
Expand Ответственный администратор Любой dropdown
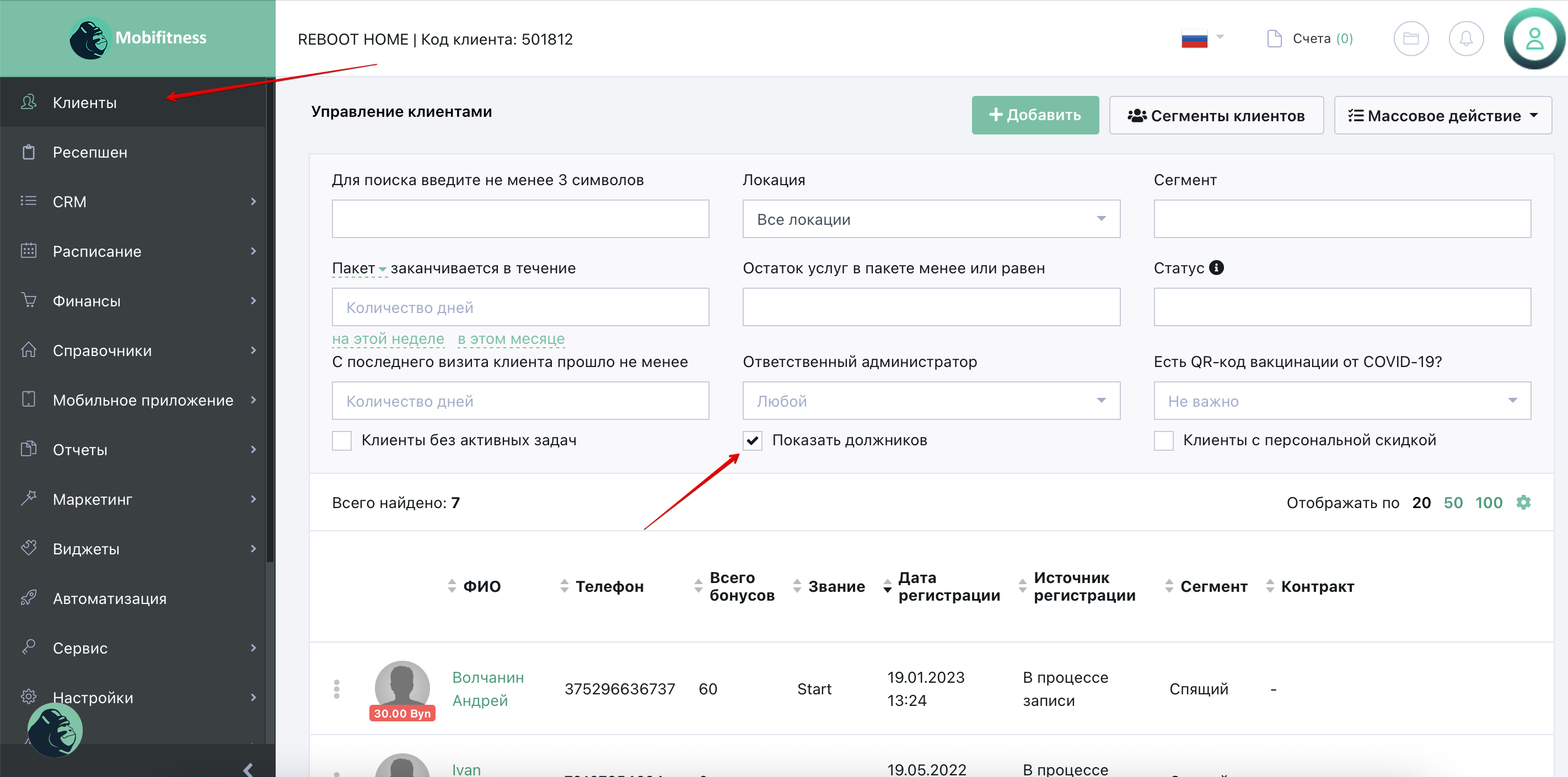(931, 401)
